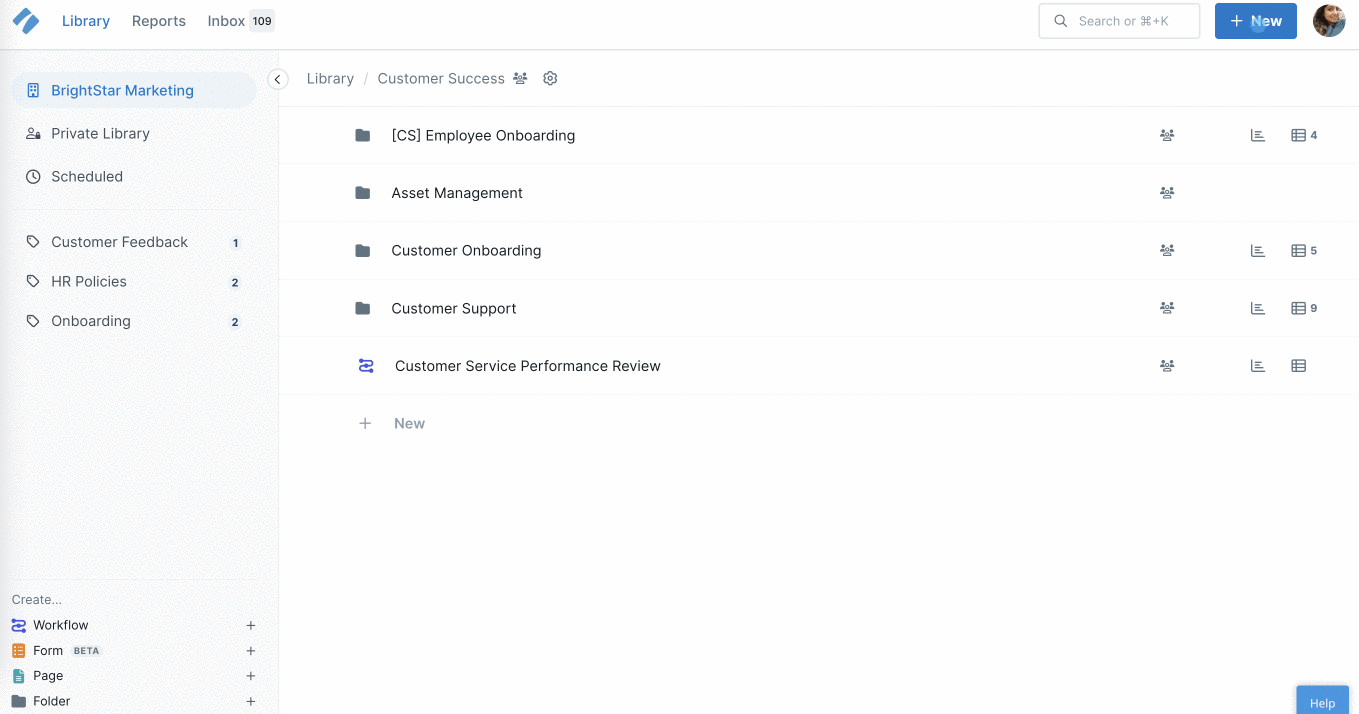This screenshot has height=714, width=1359.
Task: Open table view for Customer Service Performance Review
Action: (1299, 366)
